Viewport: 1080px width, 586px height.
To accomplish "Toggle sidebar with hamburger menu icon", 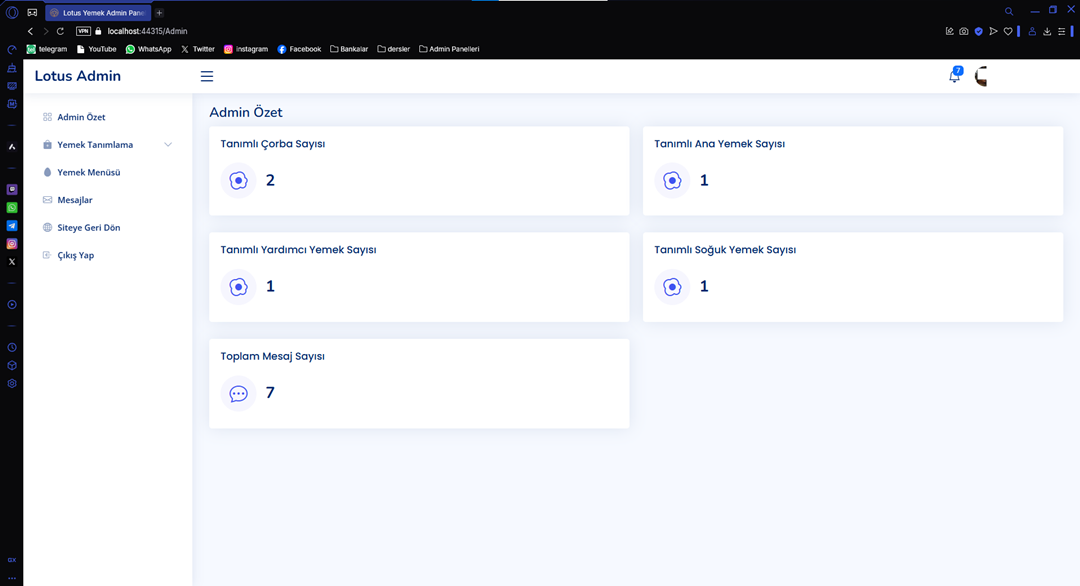I will point(207,77).
